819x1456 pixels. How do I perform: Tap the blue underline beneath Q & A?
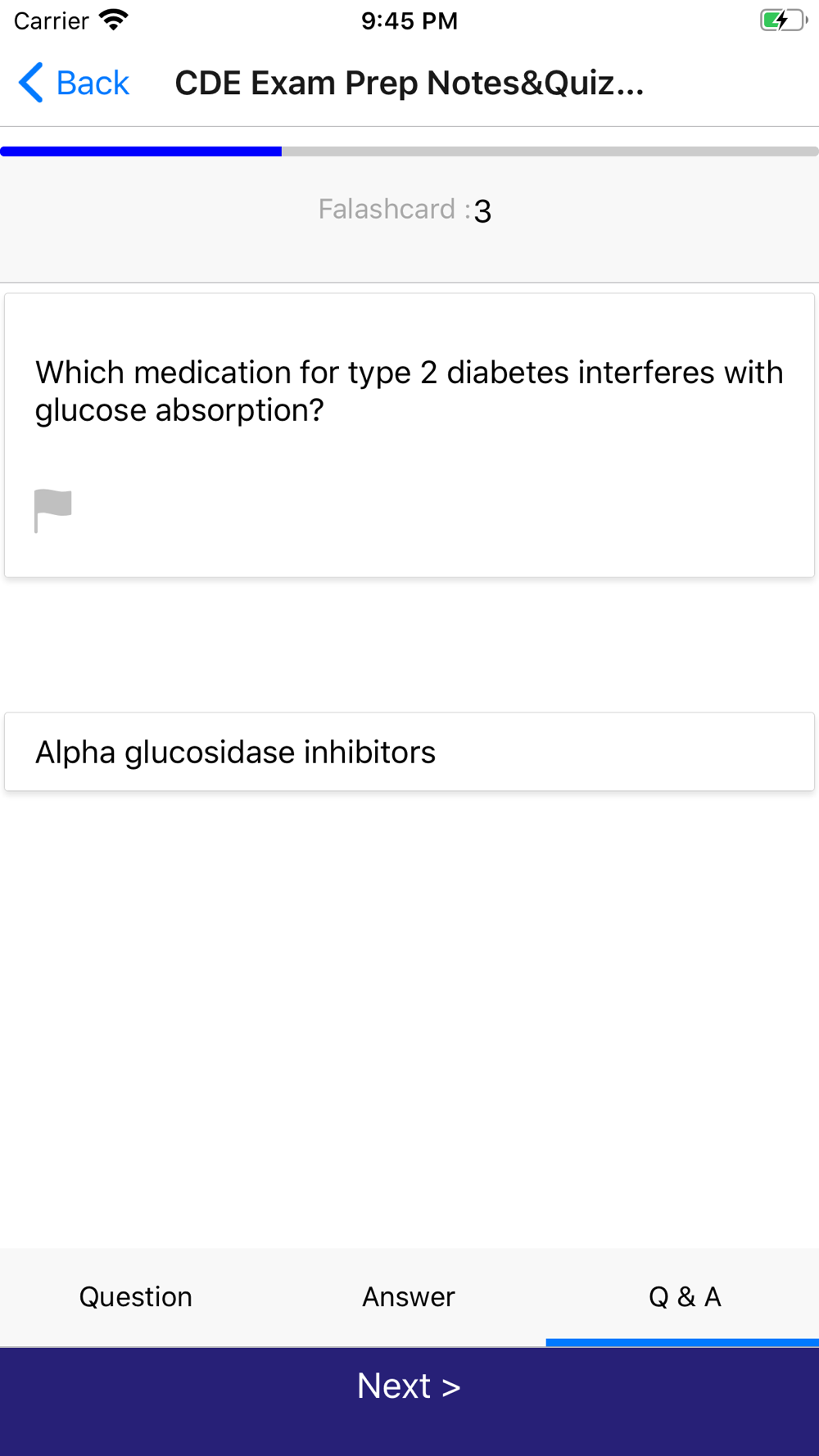[682, 1342]
